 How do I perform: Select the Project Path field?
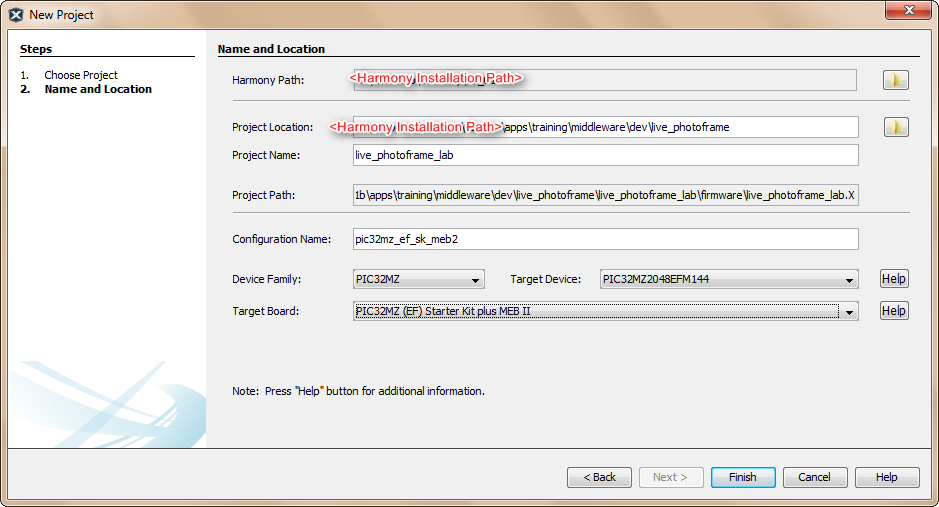coord(605,196)
